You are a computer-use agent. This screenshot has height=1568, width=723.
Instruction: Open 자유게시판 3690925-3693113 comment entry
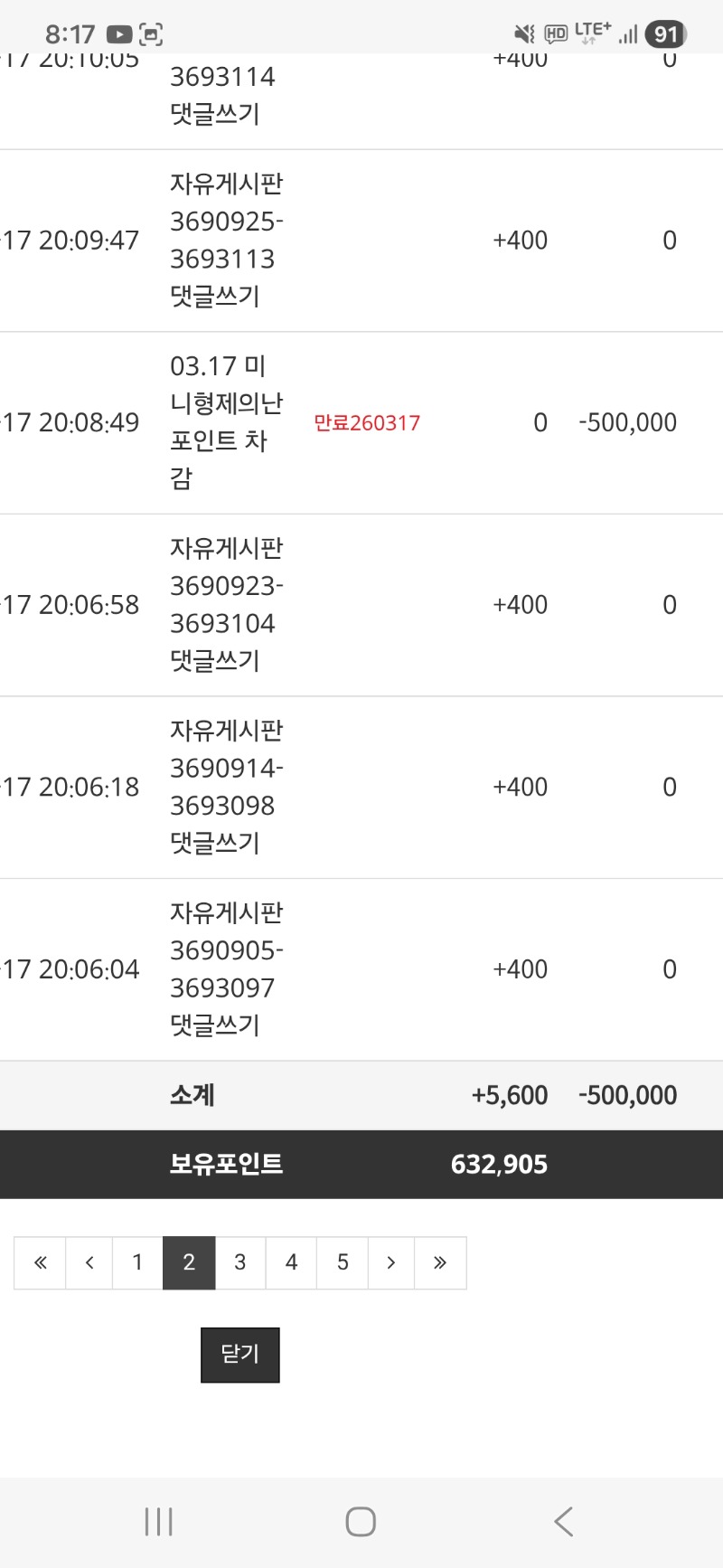226,241
